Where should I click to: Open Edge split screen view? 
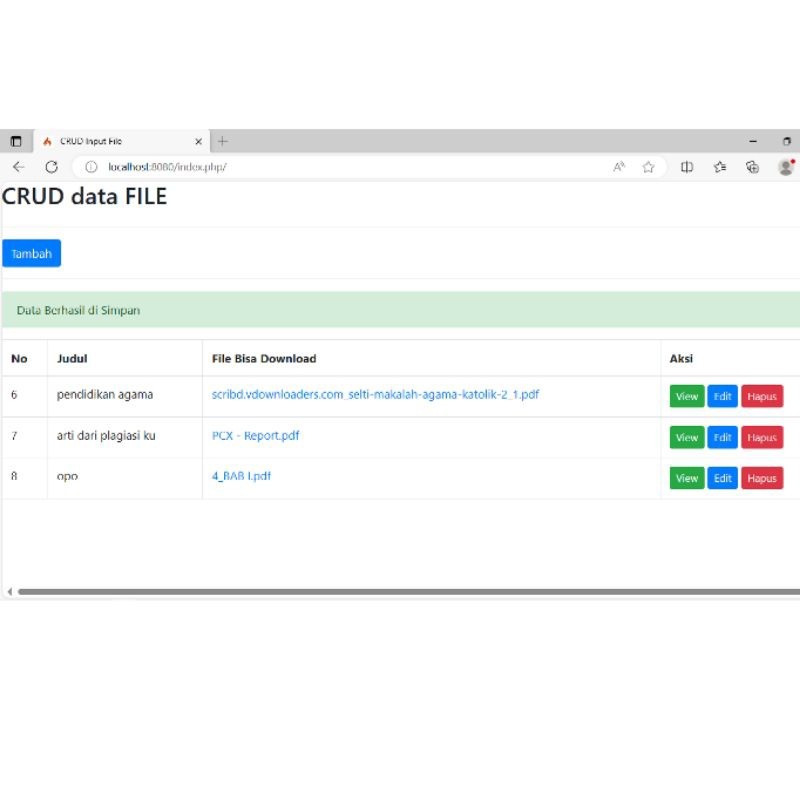[x=687, y=167]
